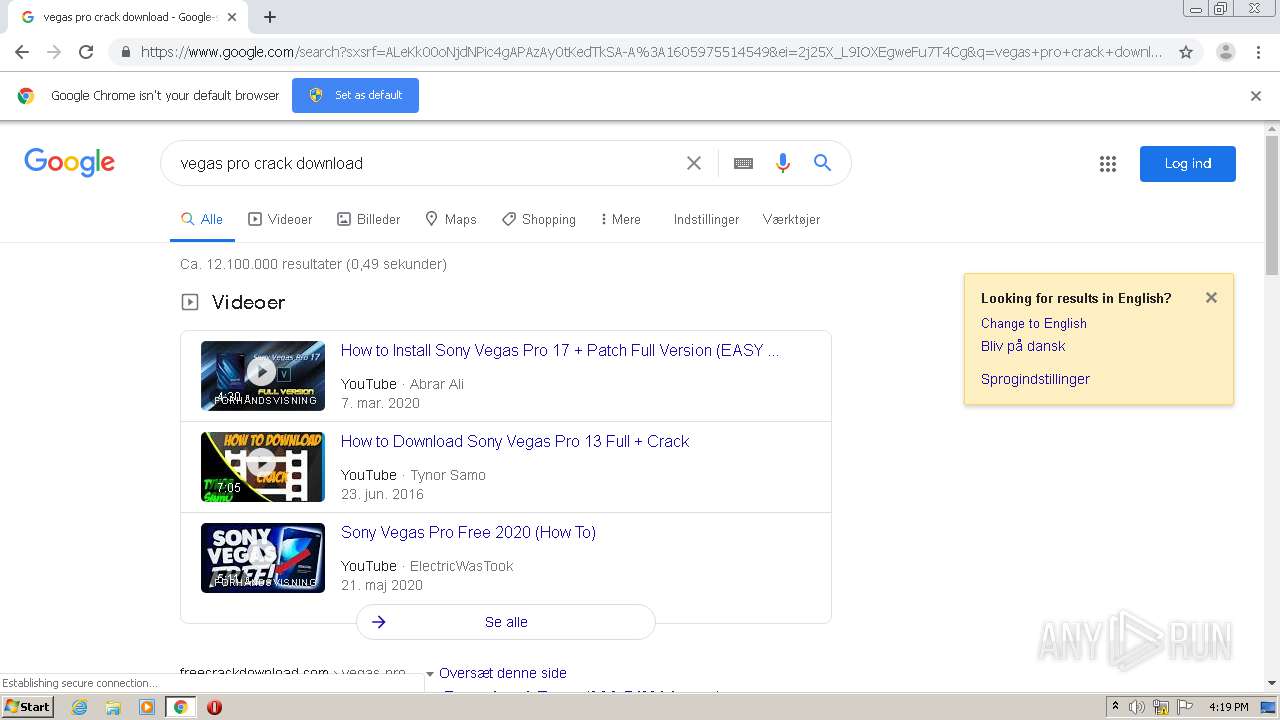1280x720 pixels.
Task: Reload the current page
Action: tap(86, 52)
